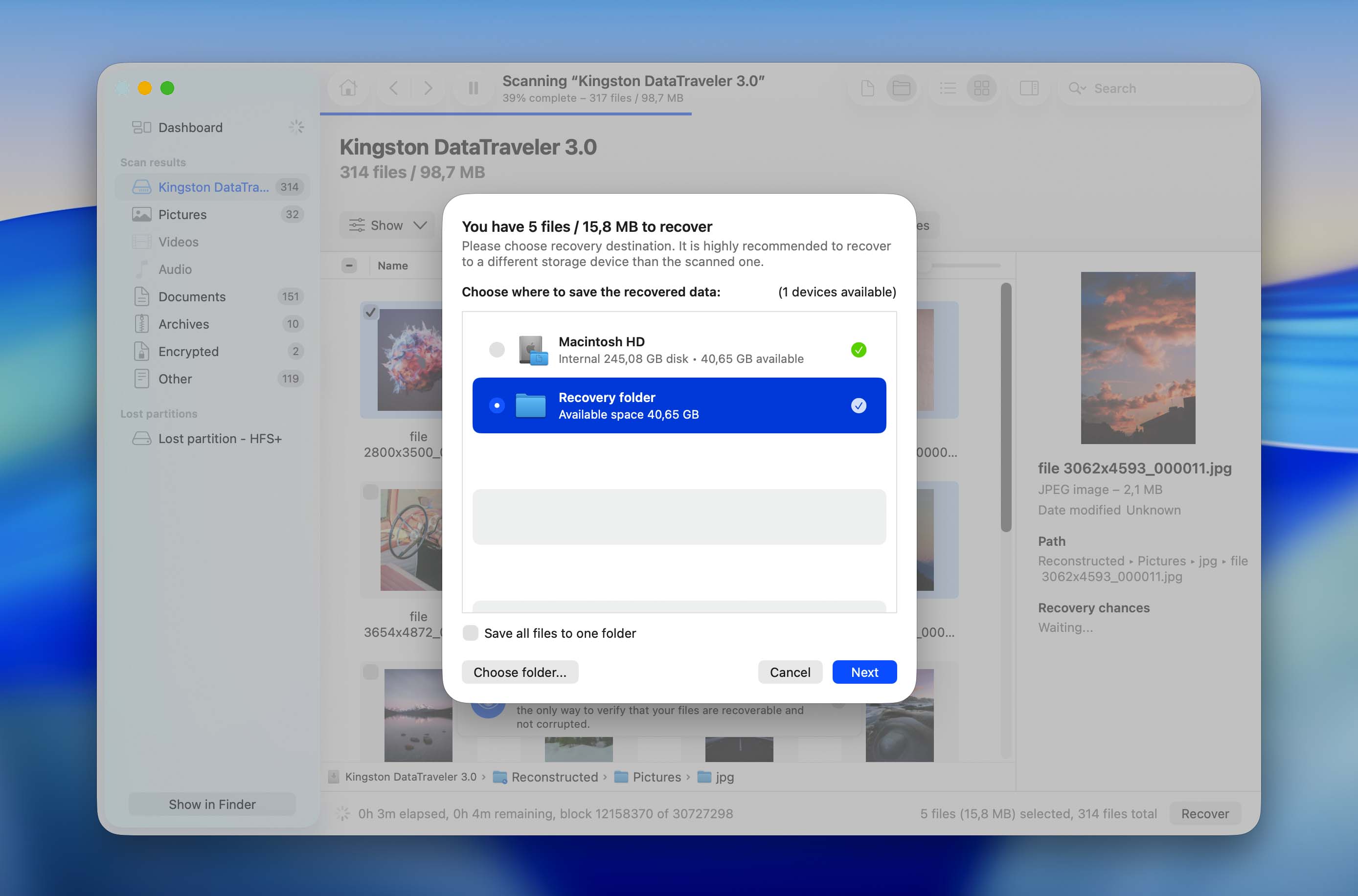
Task: Click the file list vertical scrollbar
Action: click(1006, 407)
